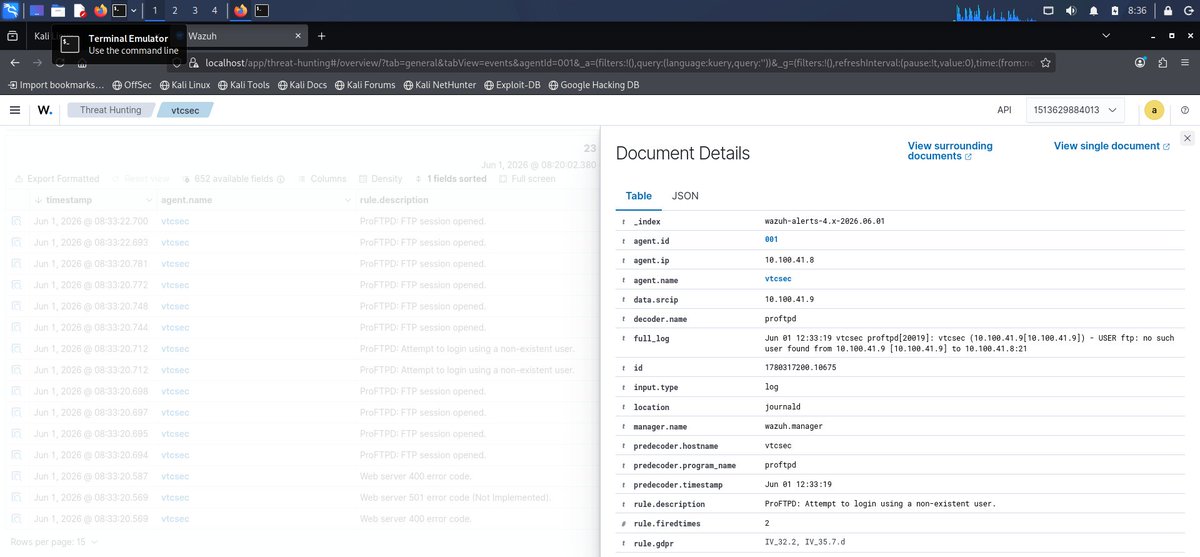Viewport: 1200px width, 557px height.
Task: Switch to the Table tab
Action: tap(639, 196)
